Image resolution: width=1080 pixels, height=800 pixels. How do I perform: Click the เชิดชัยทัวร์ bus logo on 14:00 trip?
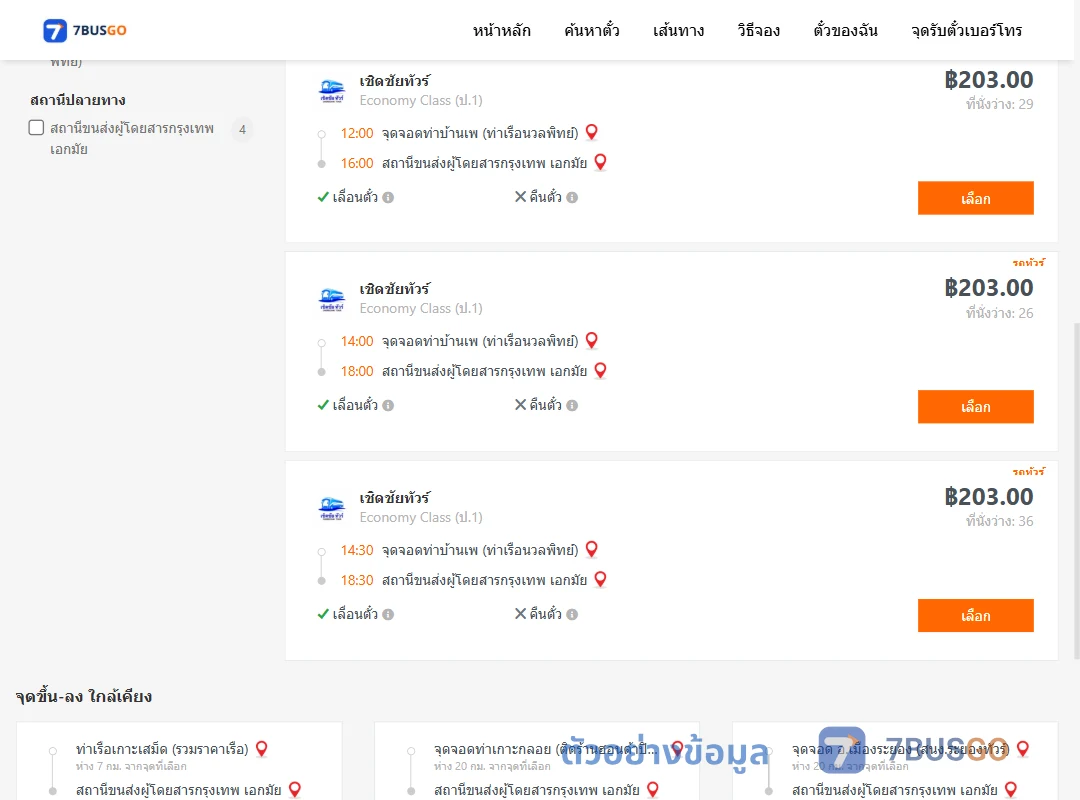332,300
